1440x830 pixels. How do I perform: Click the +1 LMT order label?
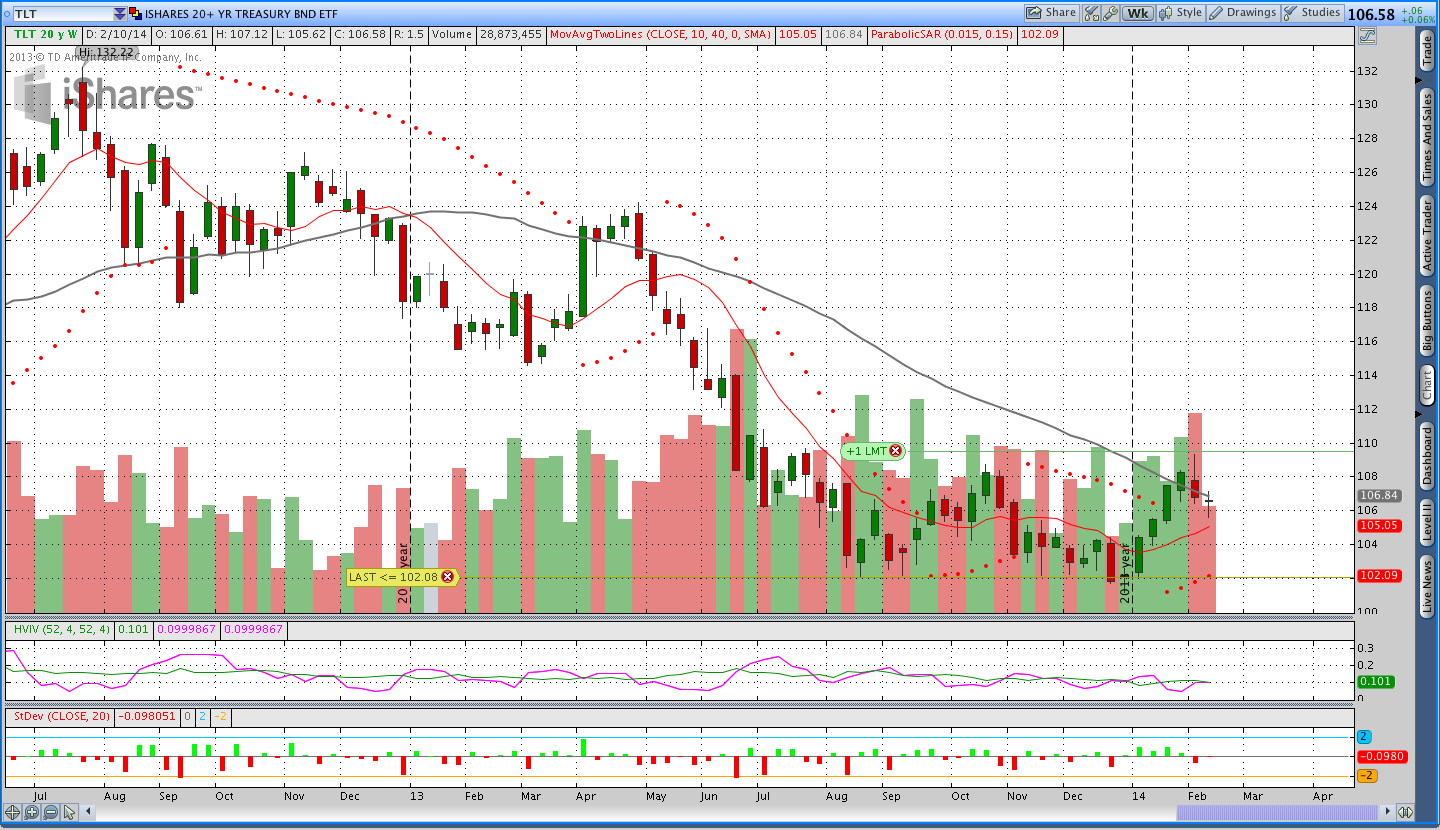[866, 451]
